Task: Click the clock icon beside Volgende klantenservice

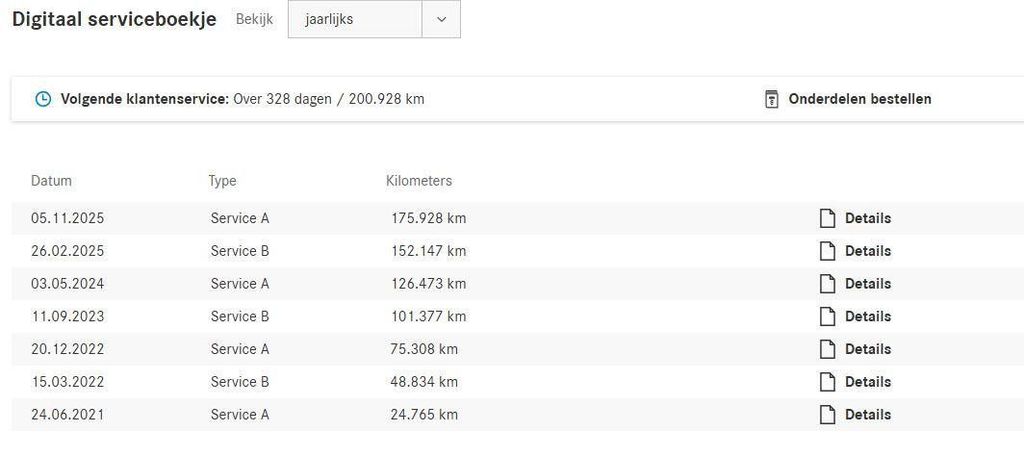Action: (43, 99)
